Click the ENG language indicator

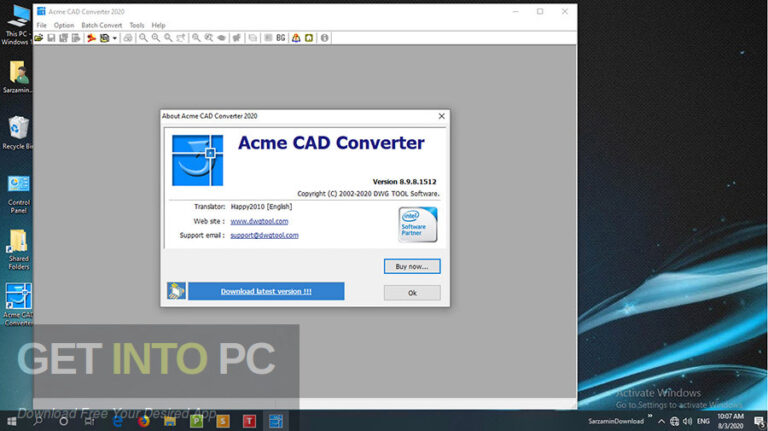pyautogui.click(x=703, y=421)
